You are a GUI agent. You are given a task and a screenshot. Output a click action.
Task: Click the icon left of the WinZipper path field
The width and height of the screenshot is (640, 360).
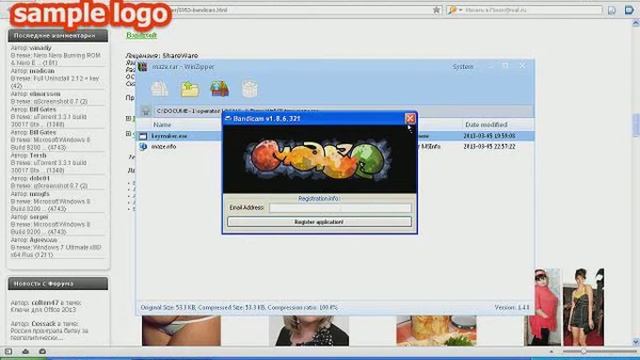pyautogui.click(x=146, y=111)
